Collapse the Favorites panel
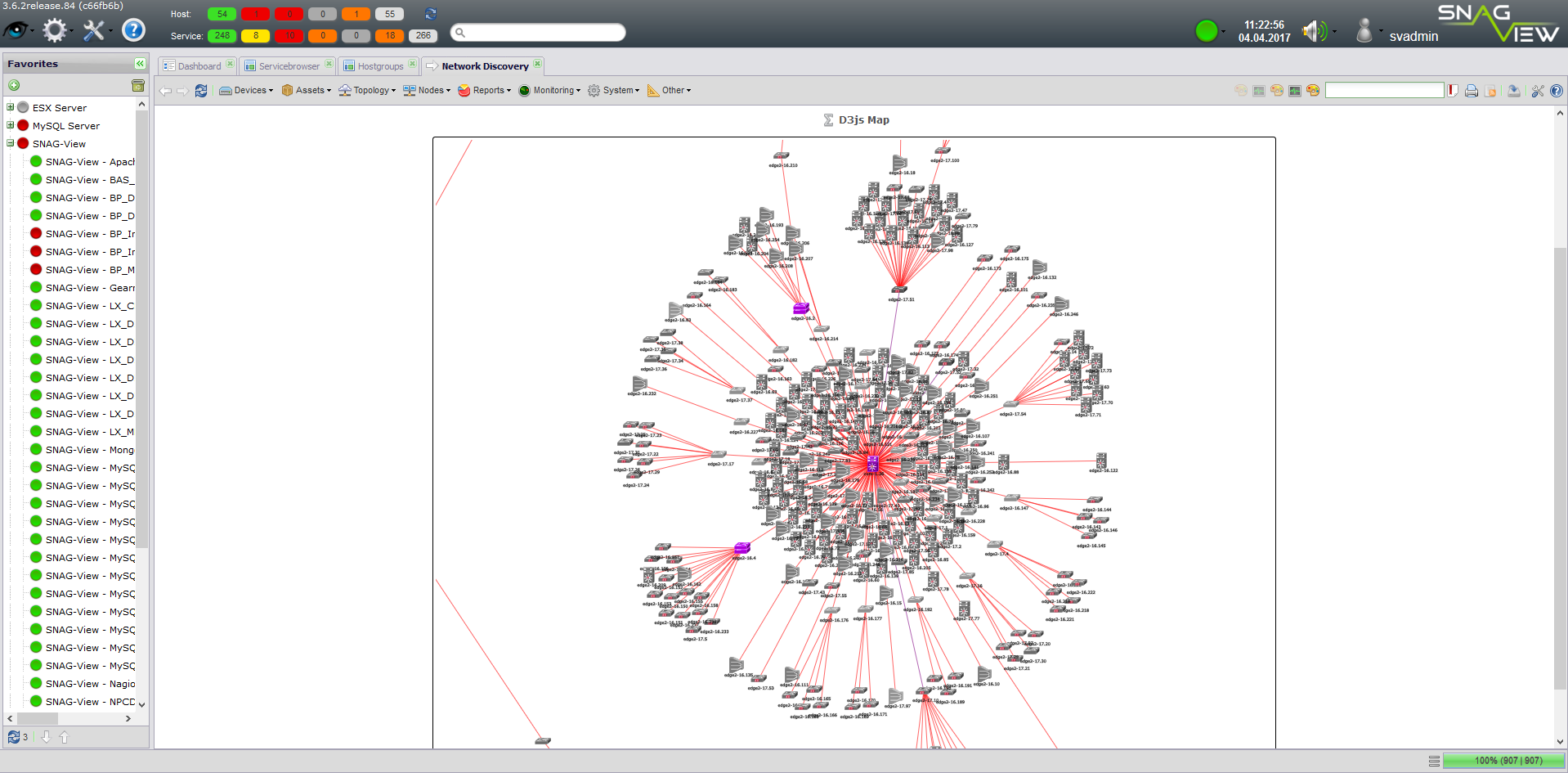Screen dimensions: 1568x773 (x=140, y=63)
